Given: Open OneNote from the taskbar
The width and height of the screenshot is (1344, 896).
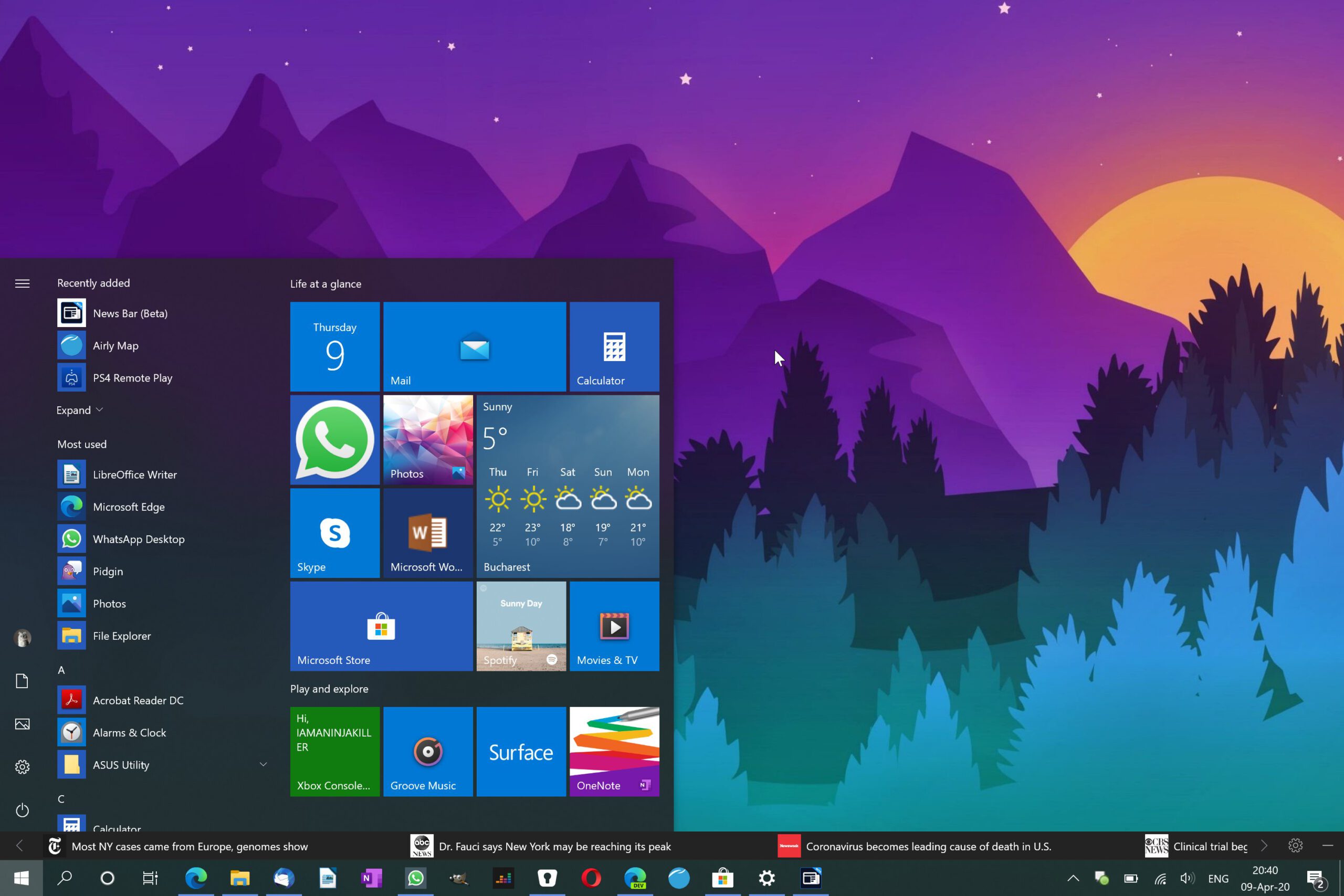Looking at the screenshot, I should [x=371, y=878].
